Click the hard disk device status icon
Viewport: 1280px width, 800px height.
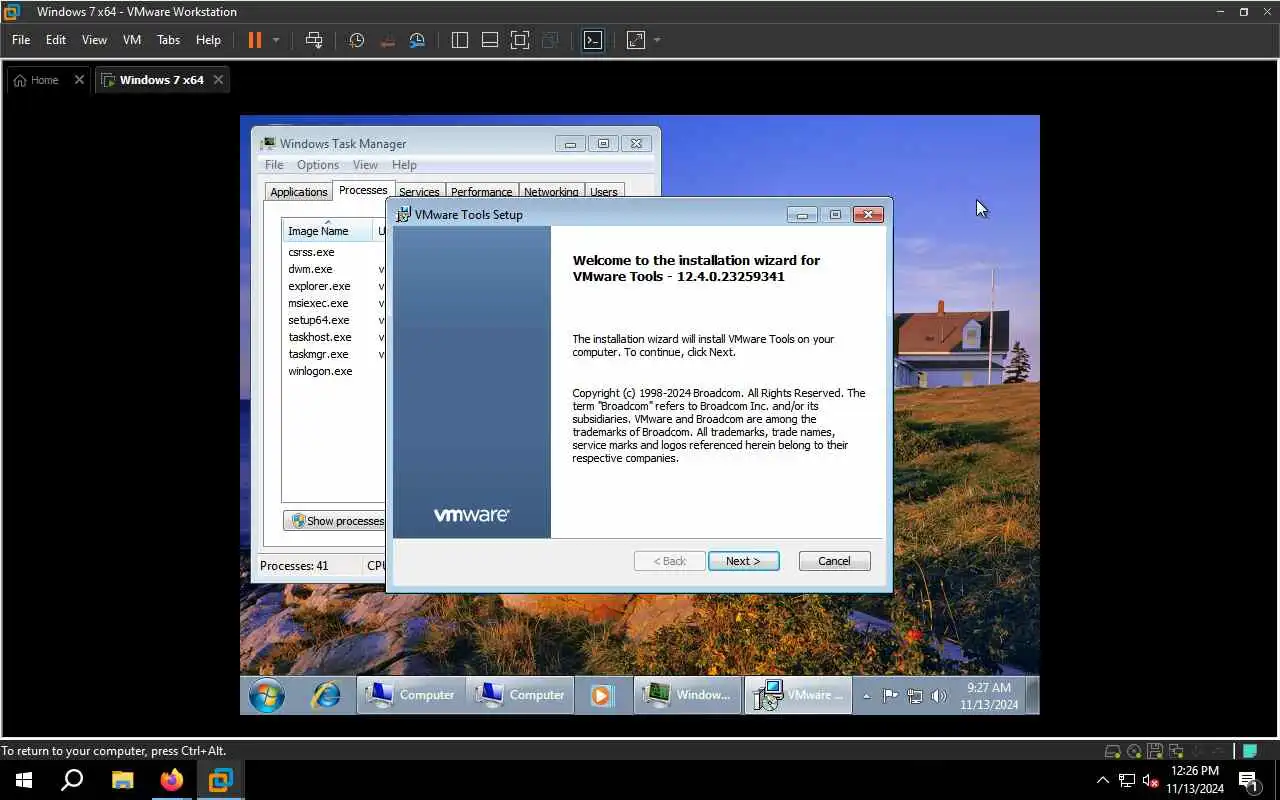coord(1112,751)
